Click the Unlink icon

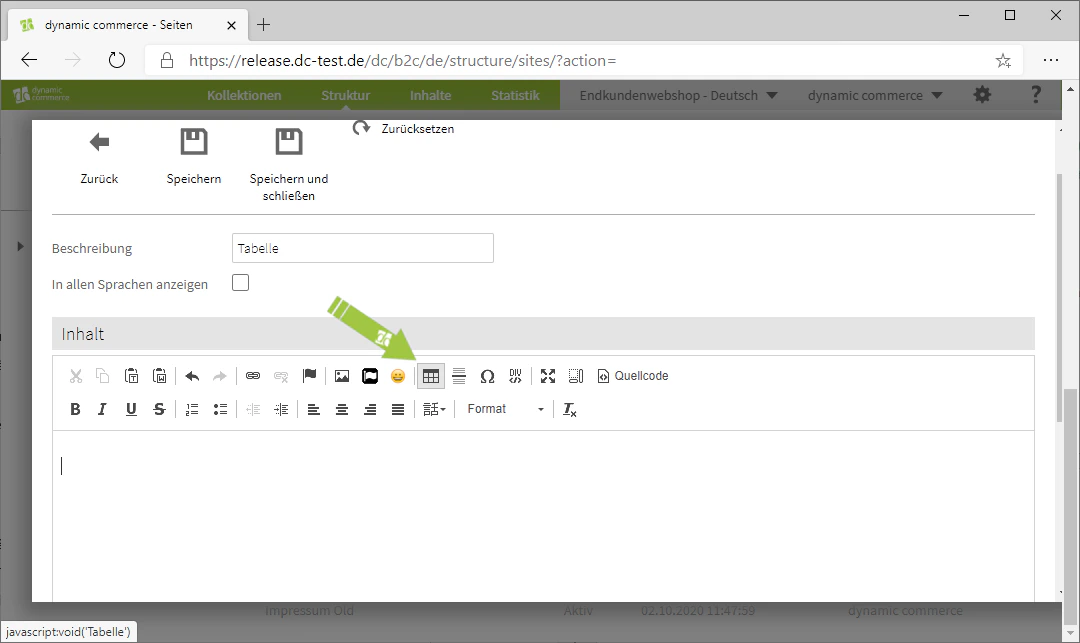(x=281, y=376)
